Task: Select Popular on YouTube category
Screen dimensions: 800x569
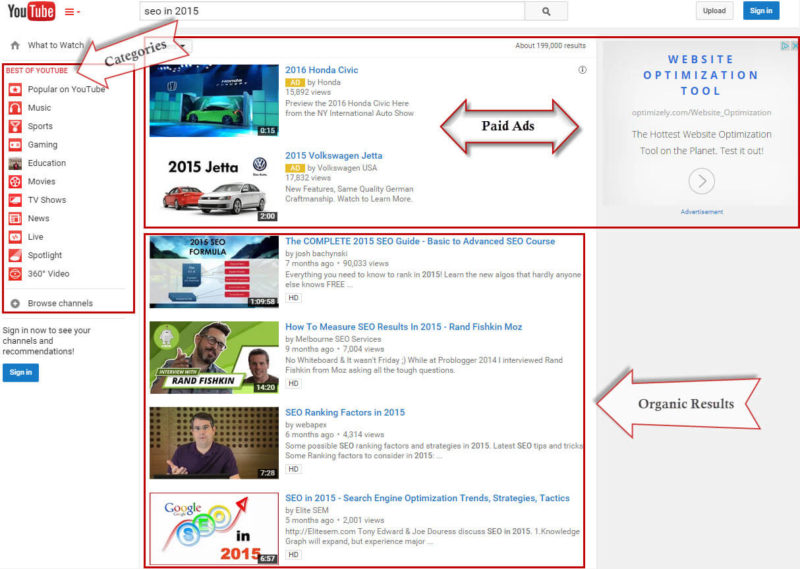Action: (66, 89)
